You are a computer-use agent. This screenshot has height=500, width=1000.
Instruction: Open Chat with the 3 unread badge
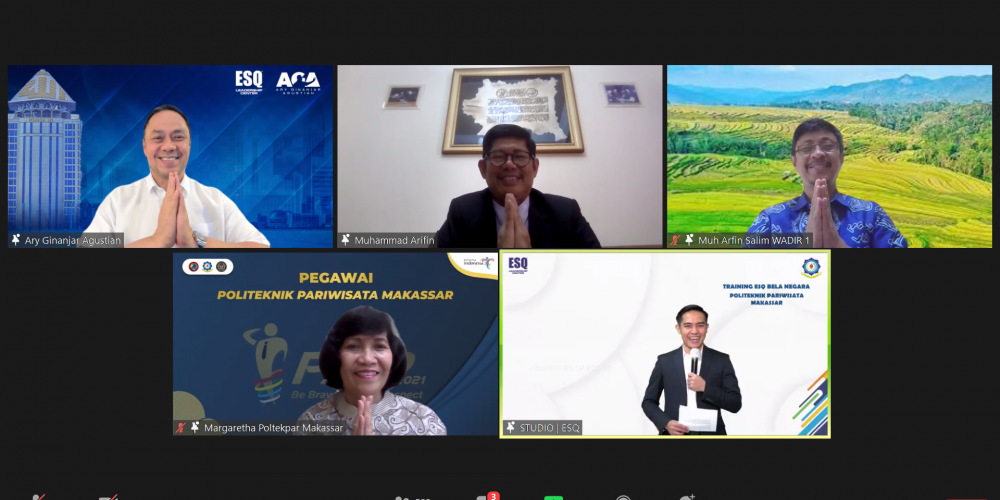(x=484, y=497)
